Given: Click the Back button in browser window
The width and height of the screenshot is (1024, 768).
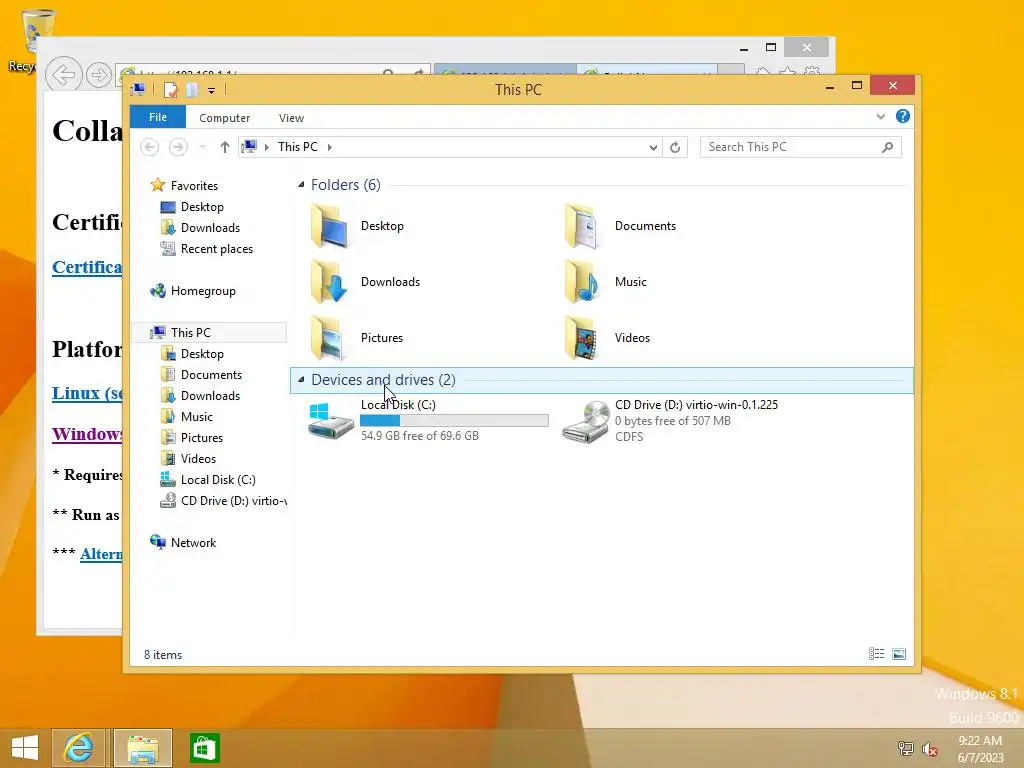Looking at the screenshot, I should coord(64,74).
